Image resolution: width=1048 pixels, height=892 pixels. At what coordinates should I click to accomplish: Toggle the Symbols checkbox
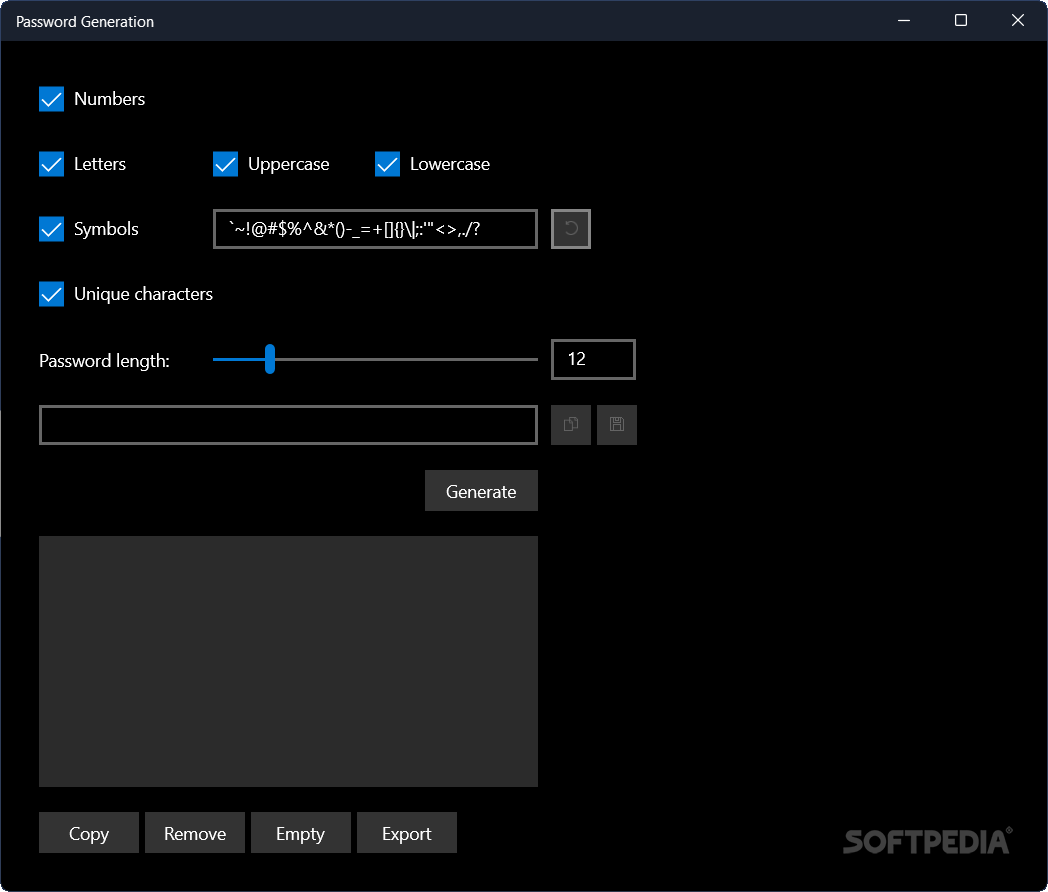tap(51, 229)
